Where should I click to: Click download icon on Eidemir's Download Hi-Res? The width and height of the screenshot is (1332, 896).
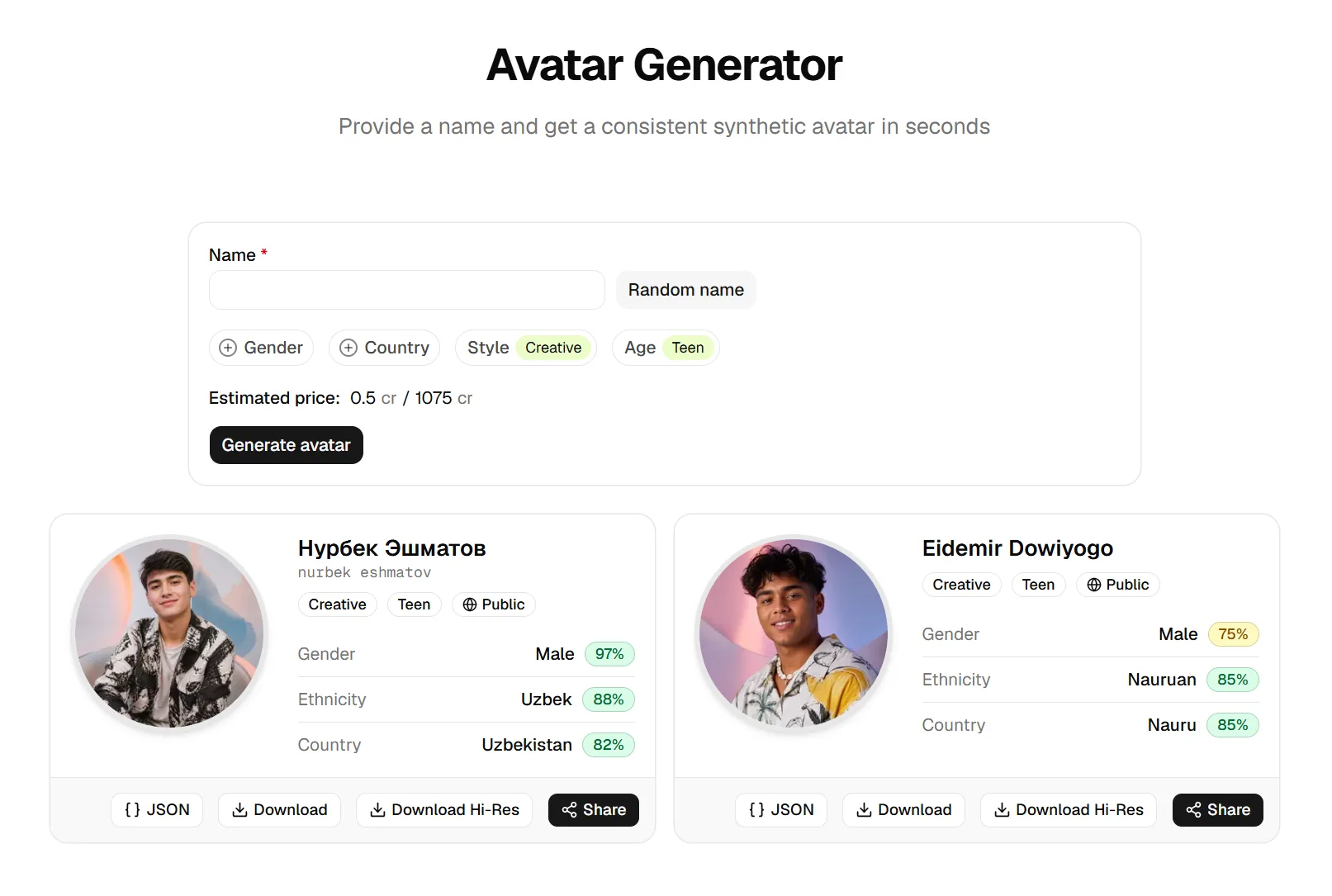1002,810
